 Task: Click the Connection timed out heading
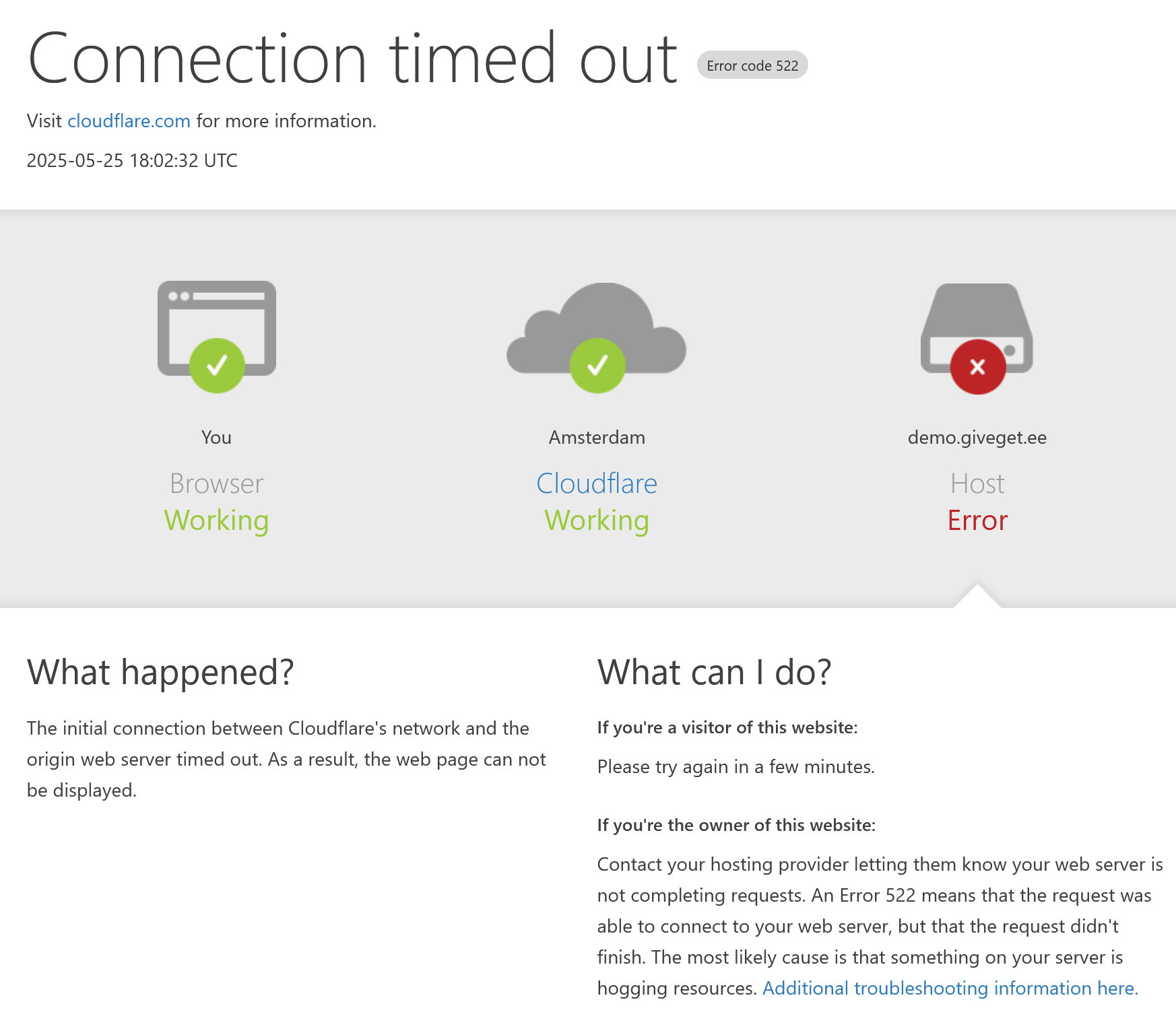(352, 59)
